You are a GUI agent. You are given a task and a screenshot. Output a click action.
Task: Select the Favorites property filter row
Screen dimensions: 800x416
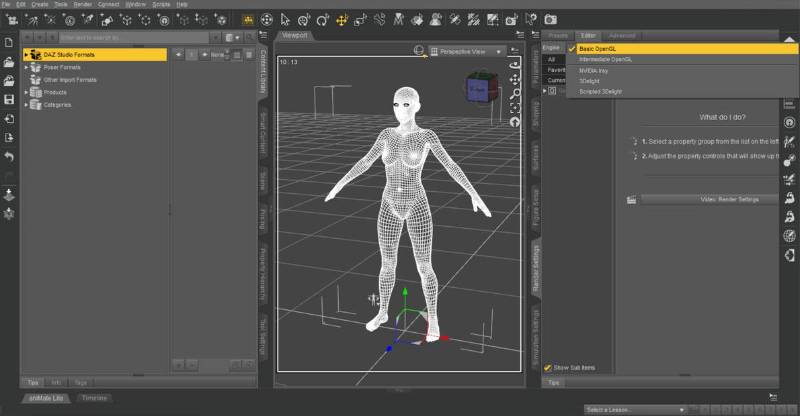[554, 70]
